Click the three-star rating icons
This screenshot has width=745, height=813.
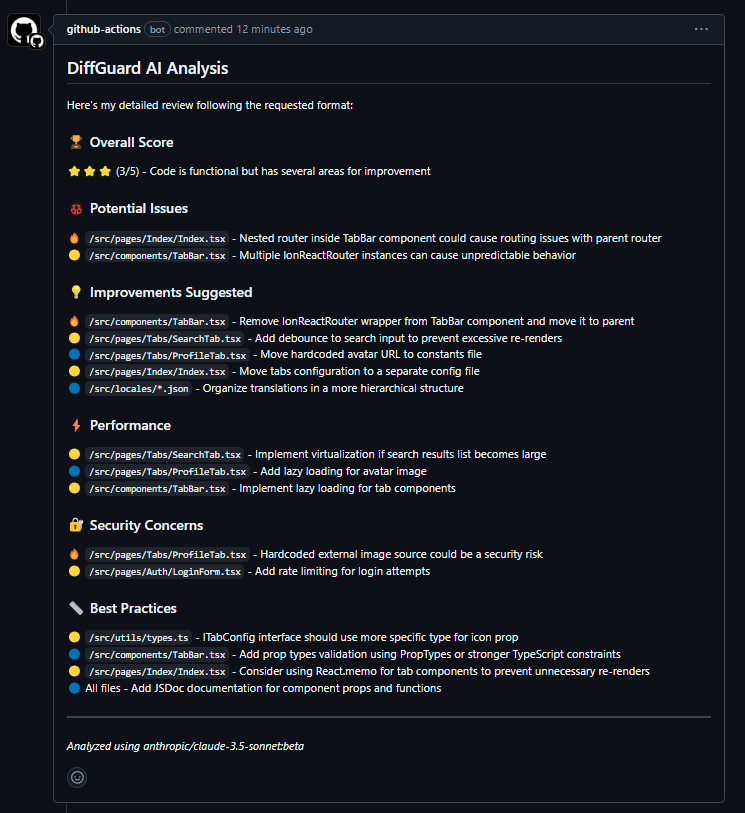(x=89, y=171)
